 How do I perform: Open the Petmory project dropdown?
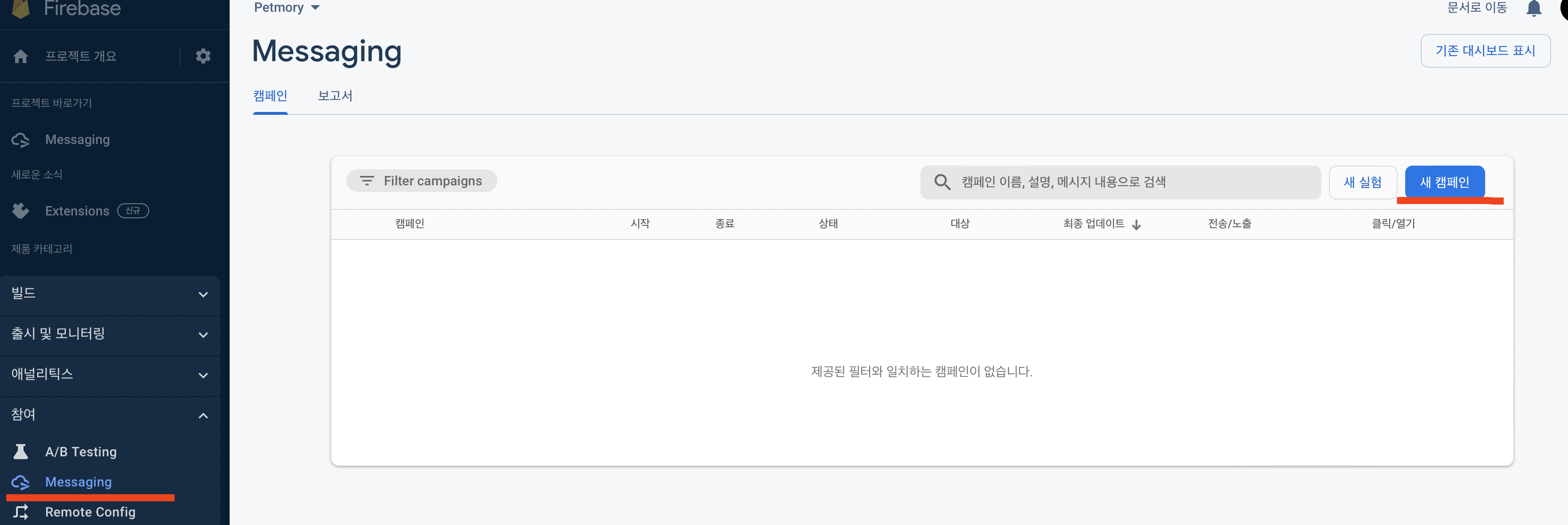(x=287, y=8)
